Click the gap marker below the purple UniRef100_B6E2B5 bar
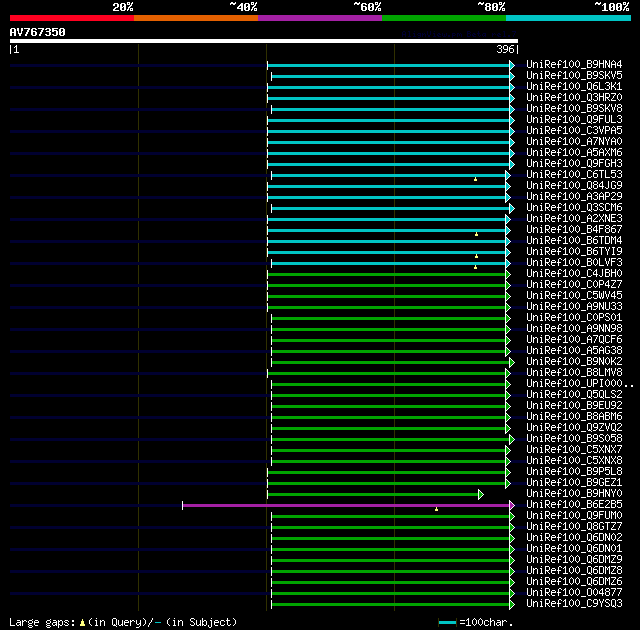This screenshot has width=640, height=630. point(436,509)
